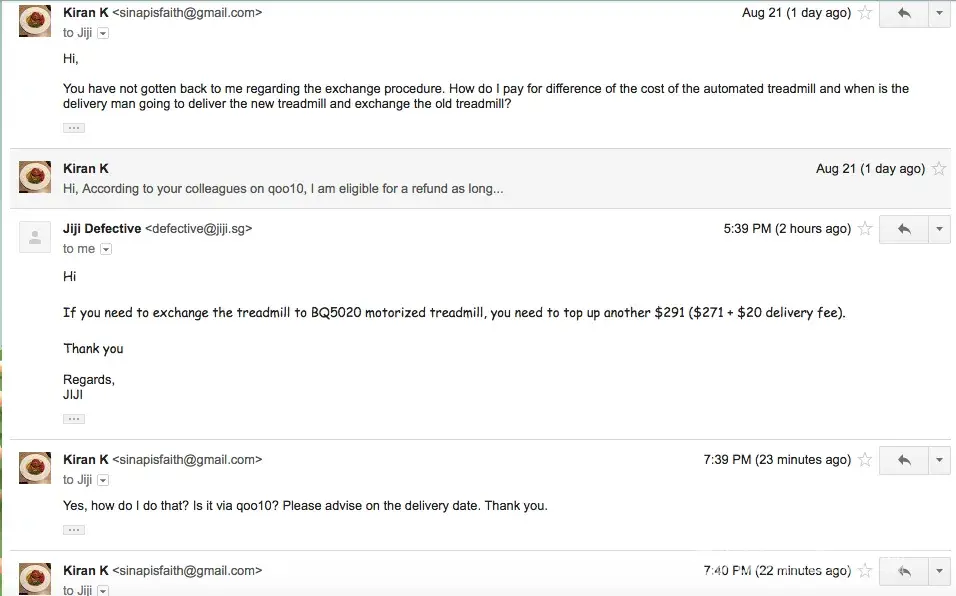Open more options menu on first email
Viewport: 956px width, 596px height.
pos(939,14)
